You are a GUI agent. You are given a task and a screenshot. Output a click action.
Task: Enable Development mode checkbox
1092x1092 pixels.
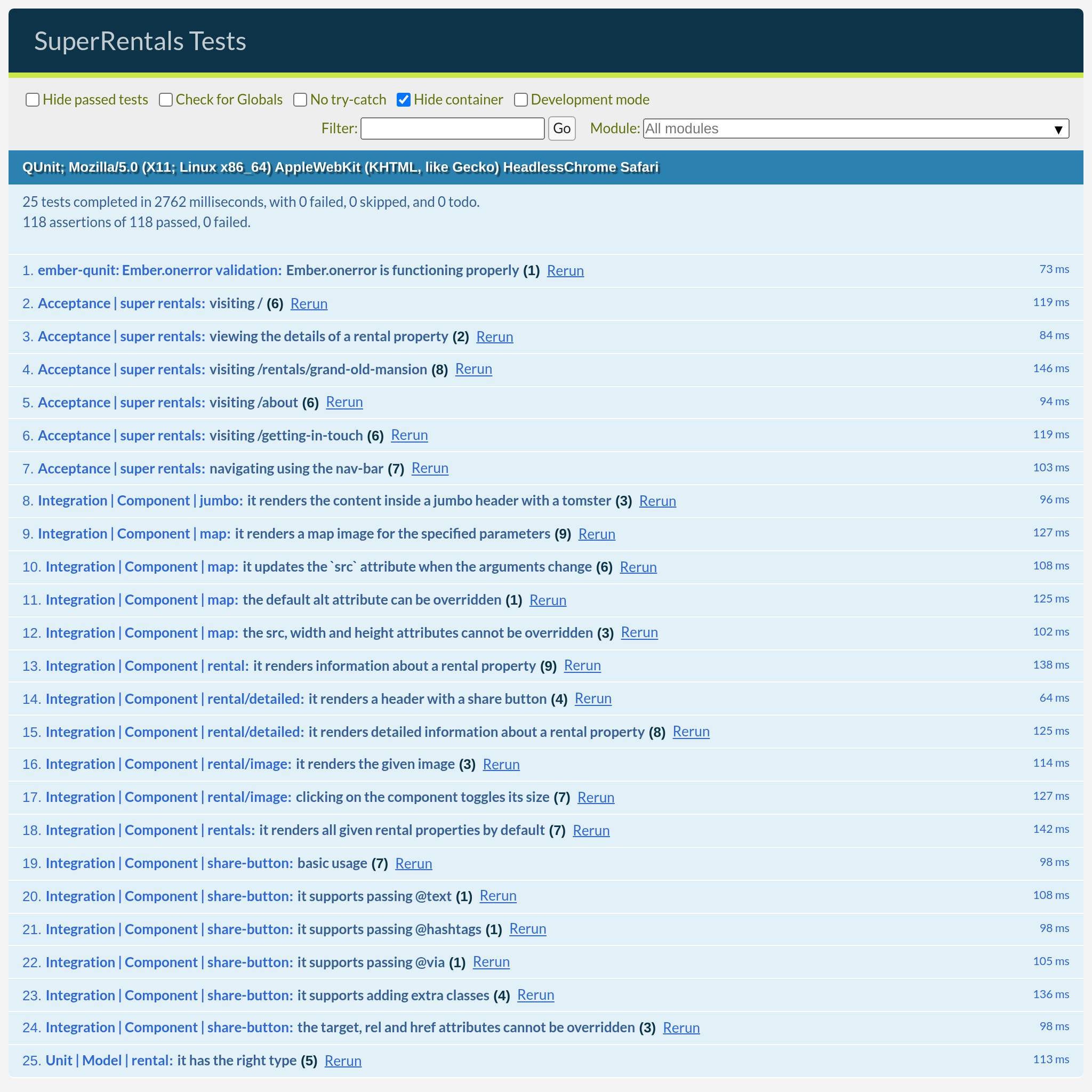click(520, 100)
